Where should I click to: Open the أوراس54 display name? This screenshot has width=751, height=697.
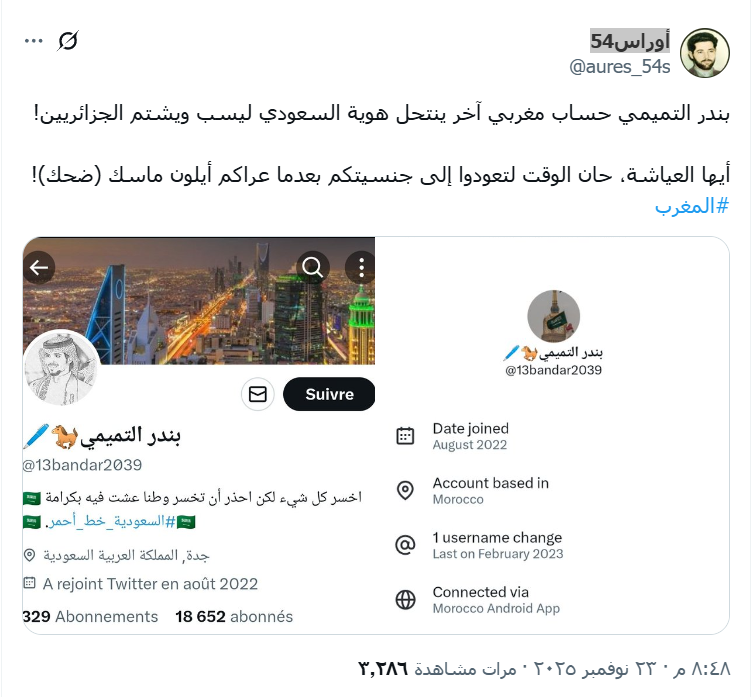(x=630, y=41)
